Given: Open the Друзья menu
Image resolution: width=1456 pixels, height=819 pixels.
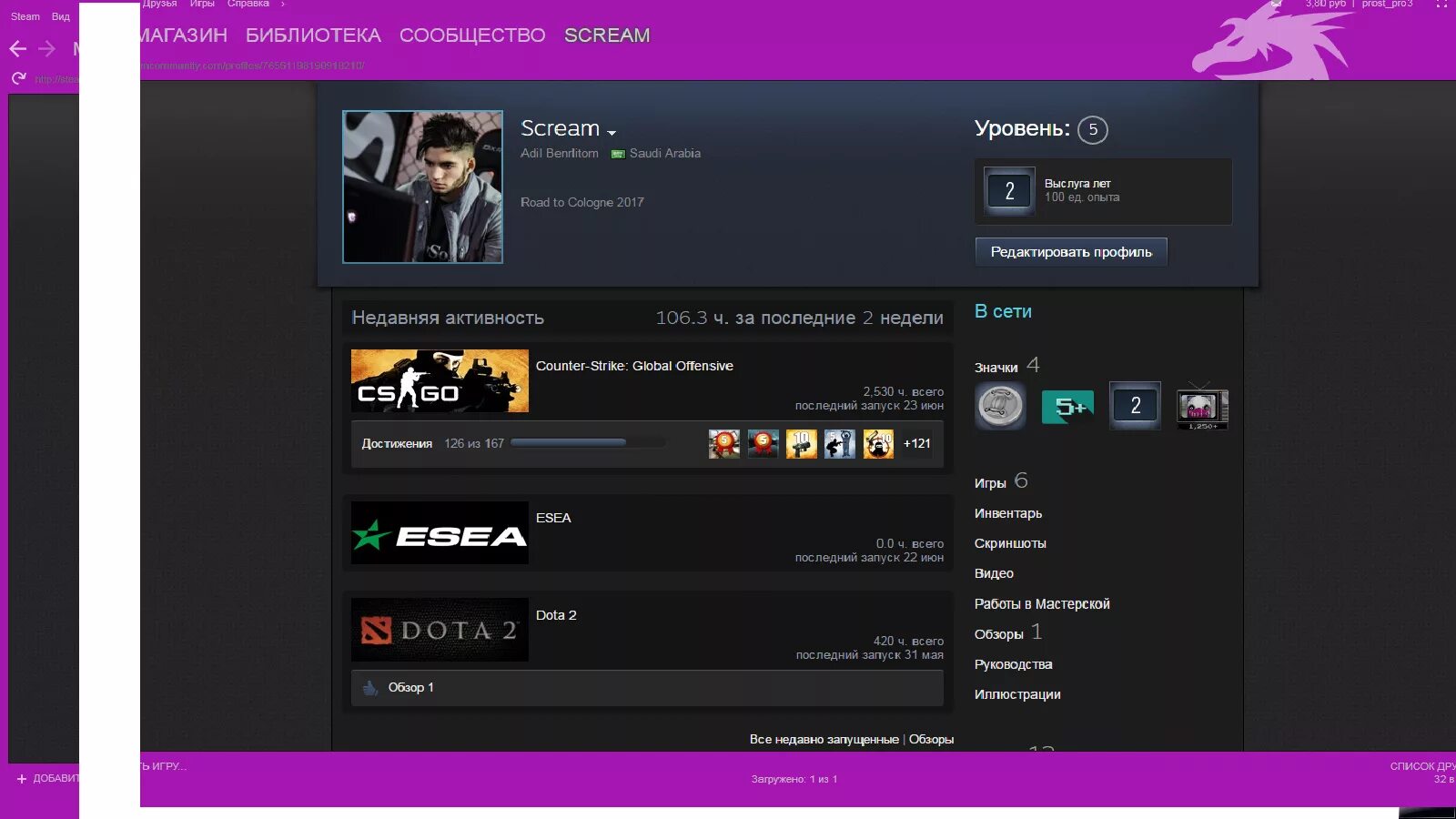Looking at the screenshot, I should point(159,4).
